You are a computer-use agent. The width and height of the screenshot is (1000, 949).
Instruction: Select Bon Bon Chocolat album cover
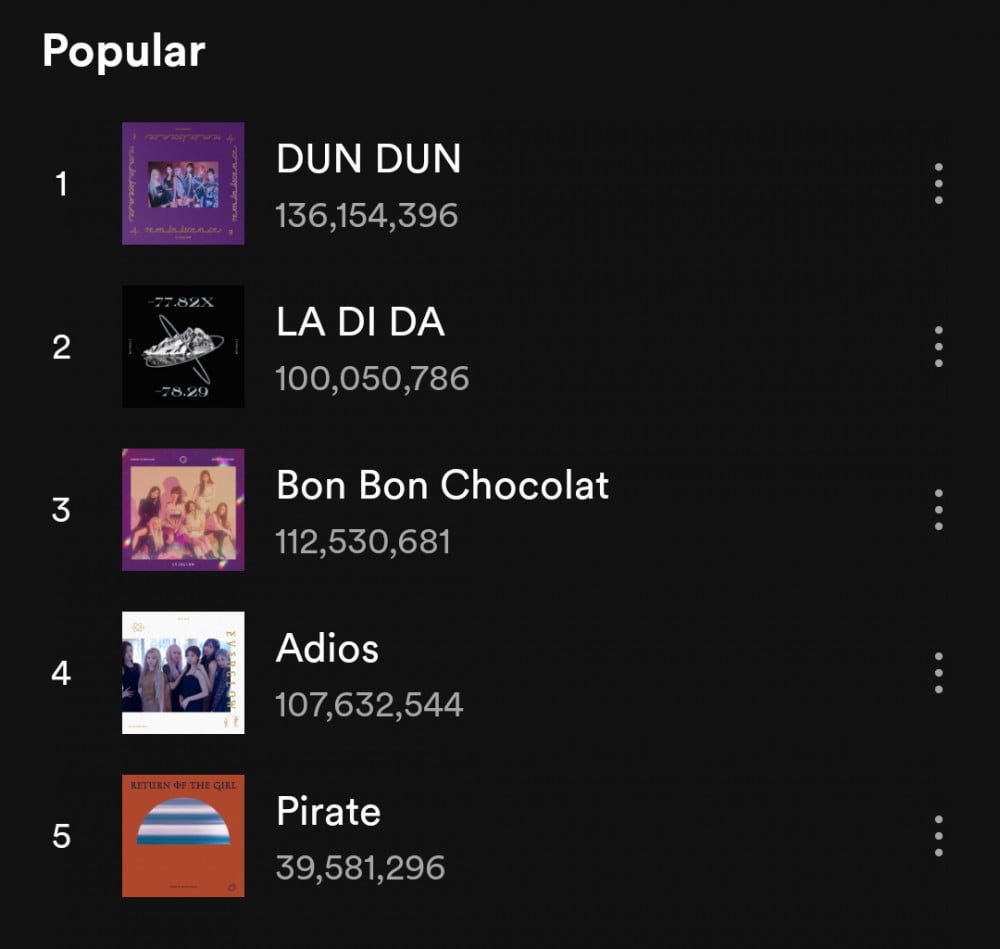183,510
